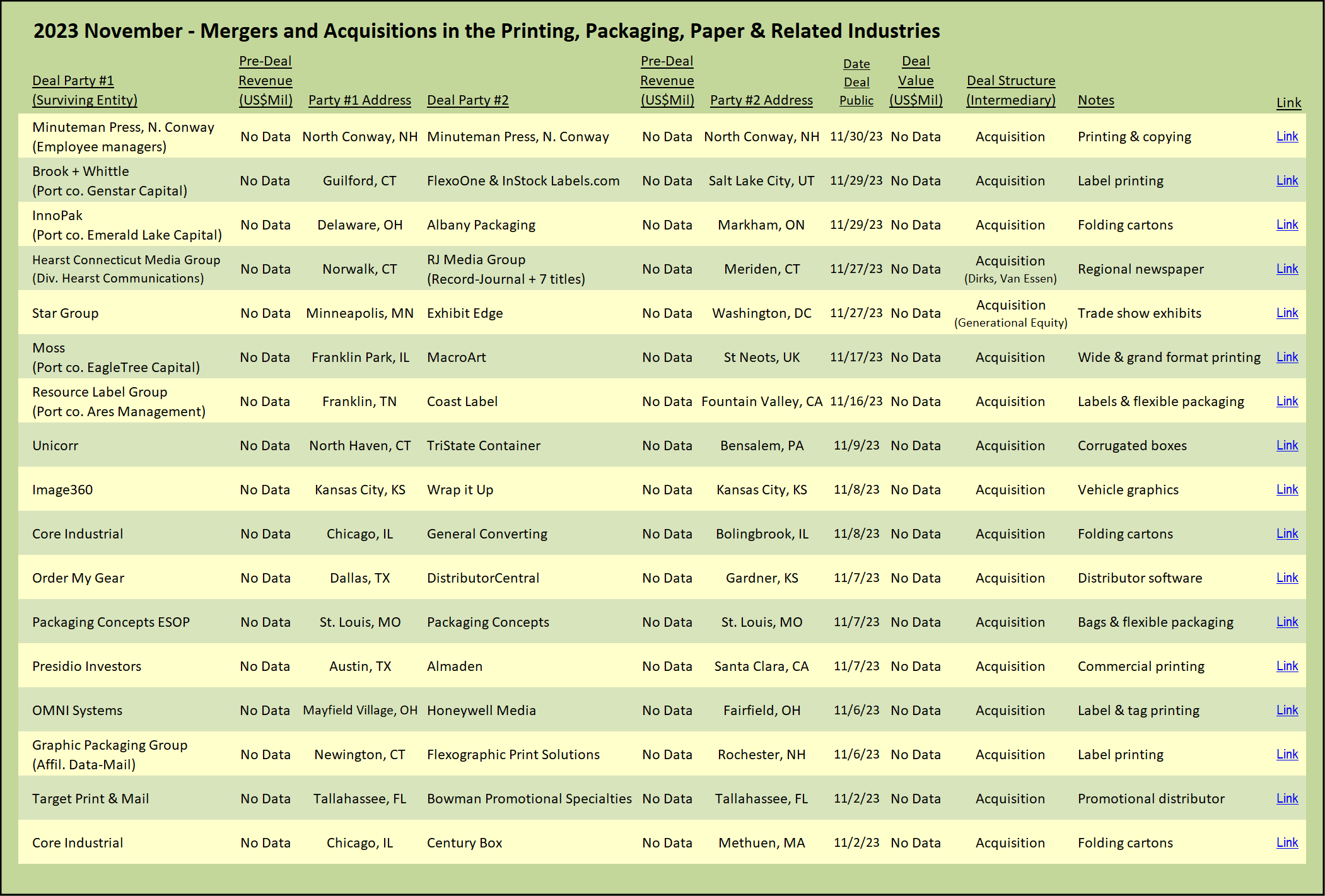Image resolution: width=1325 pixels, height=896 pixels.
Task: Click the 'Notes' column header
Action: (x=1096, y=100)
